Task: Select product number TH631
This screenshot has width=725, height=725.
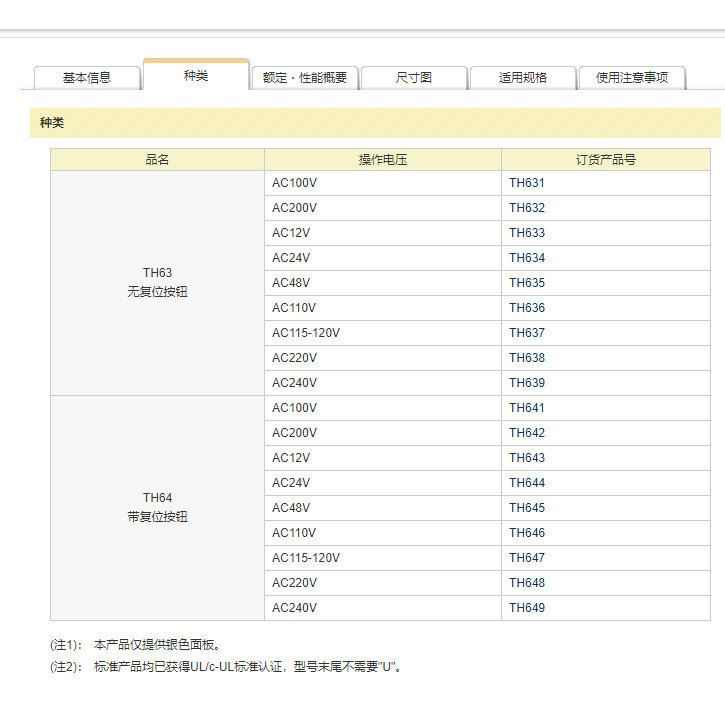Action: click(x=527, y=183)
